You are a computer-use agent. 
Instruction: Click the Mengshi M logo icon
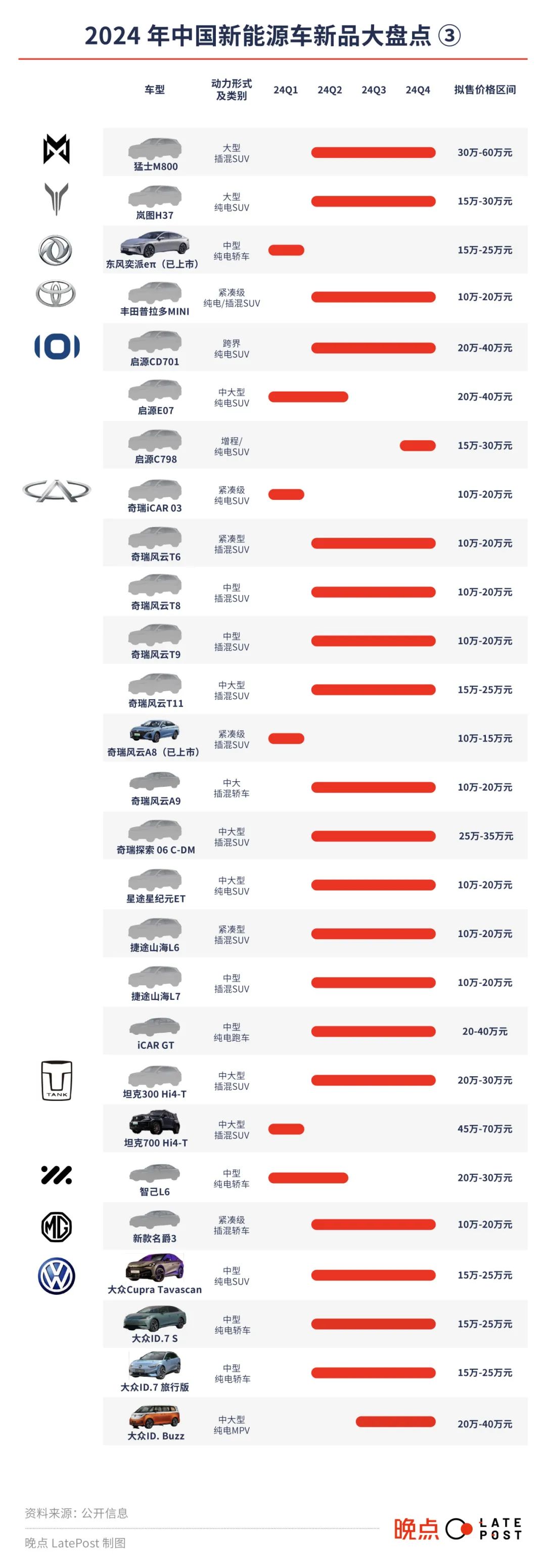tap(57, 149)
